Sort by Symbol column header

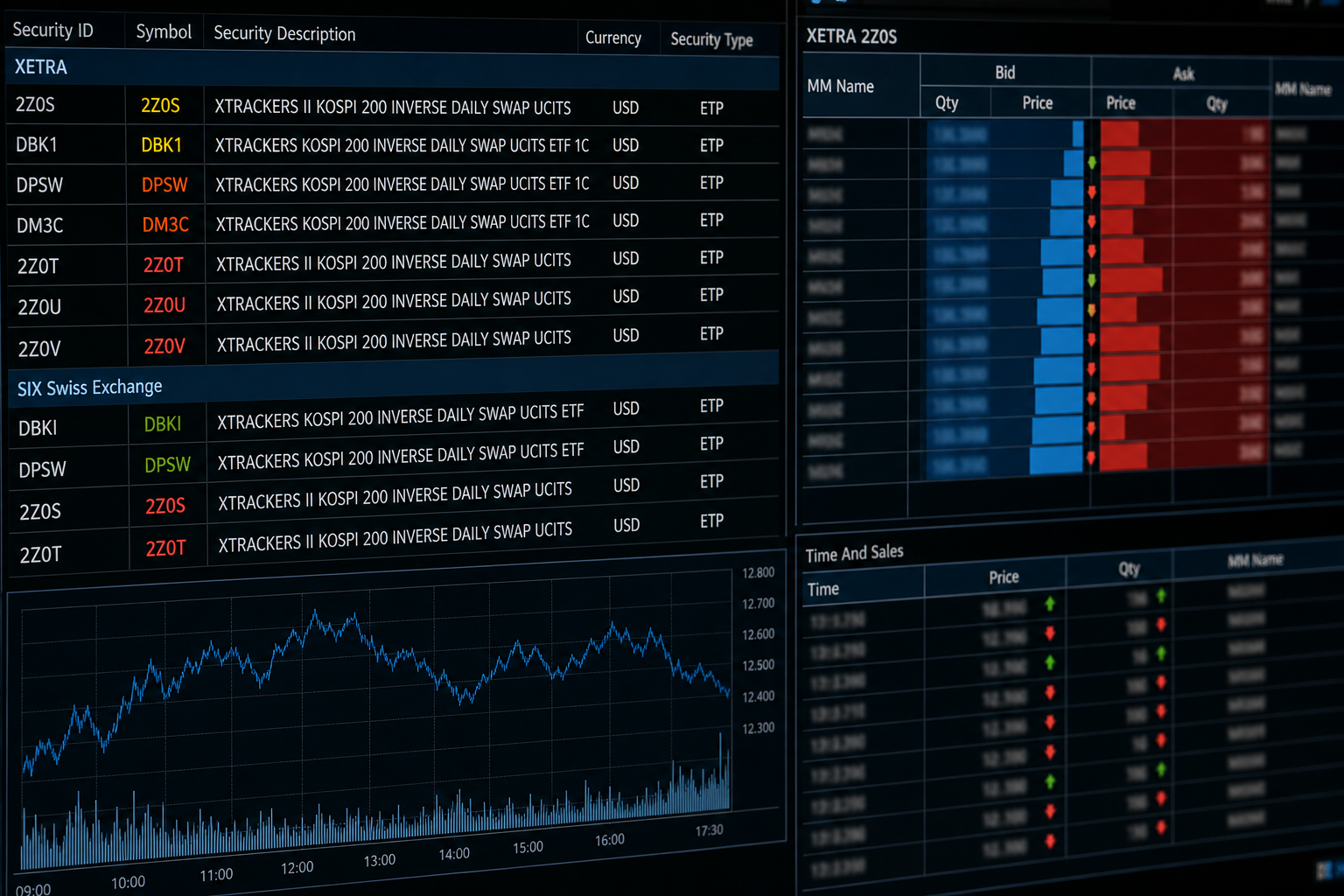(164, 32)
